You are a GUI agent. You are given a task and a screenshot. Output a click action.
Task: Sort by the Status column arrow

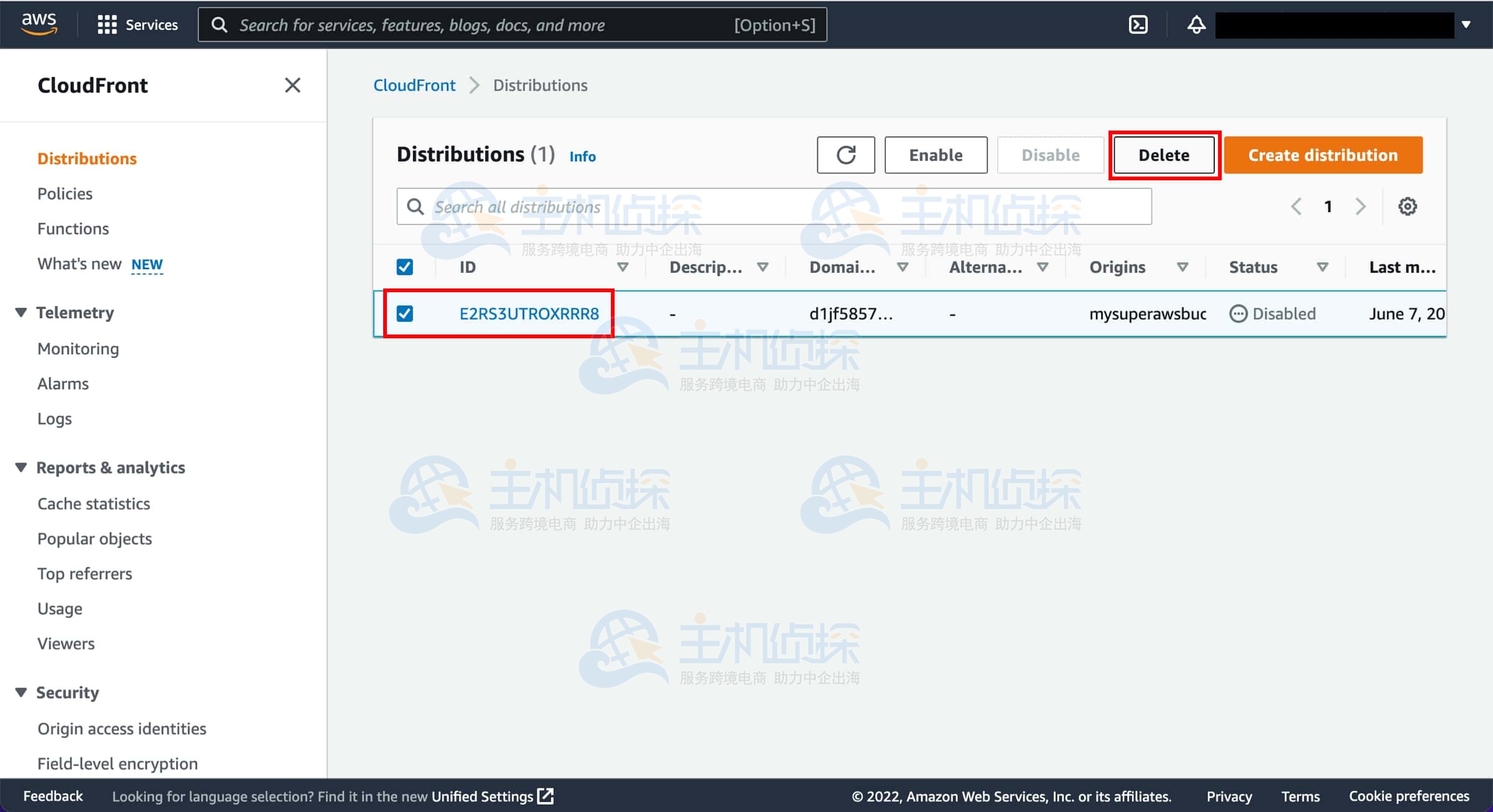(x=1323, y=267)
